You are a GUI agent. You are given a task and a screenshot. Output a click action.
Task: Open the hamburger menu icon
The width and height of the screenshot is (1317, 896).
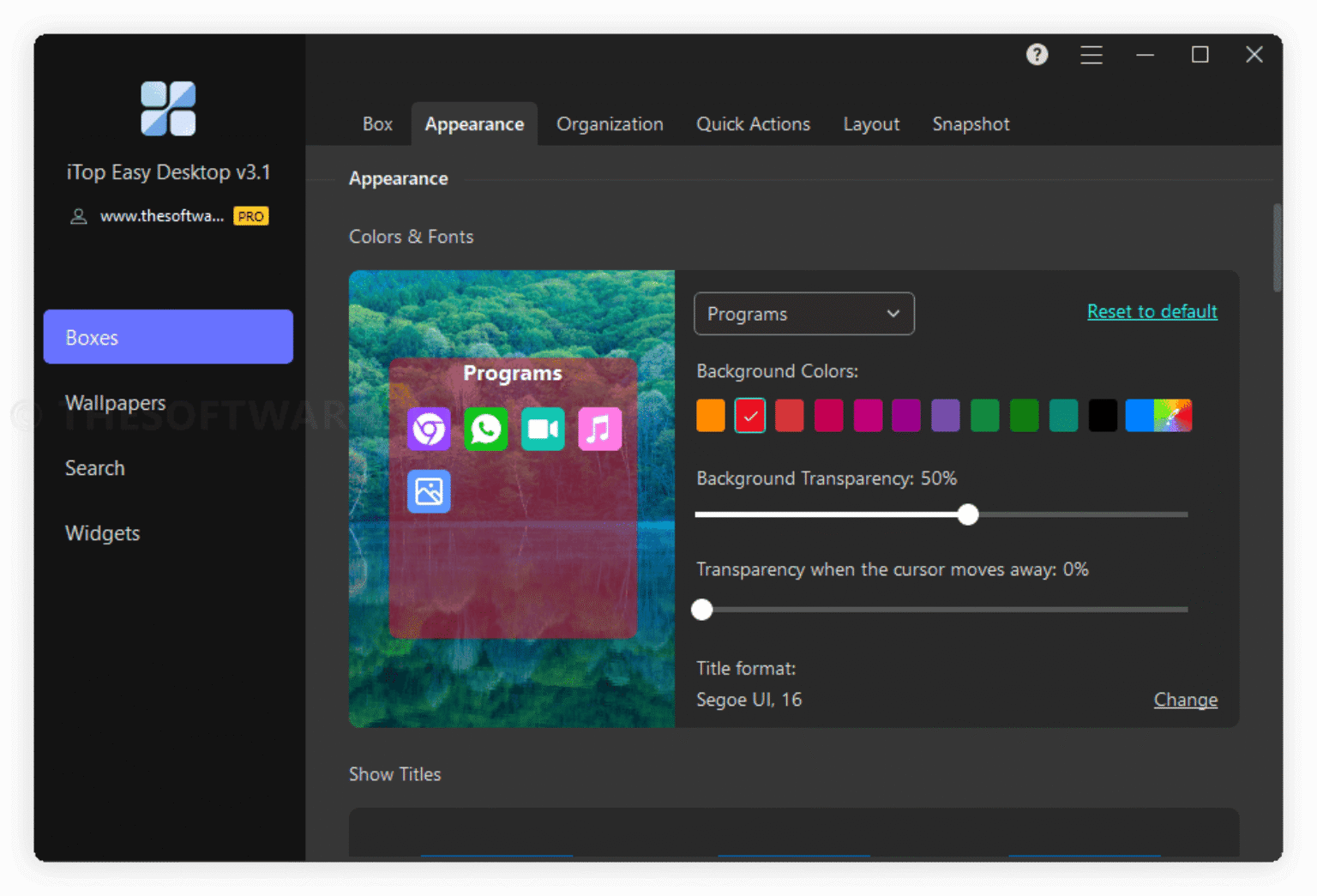[x=1091, y=54]
